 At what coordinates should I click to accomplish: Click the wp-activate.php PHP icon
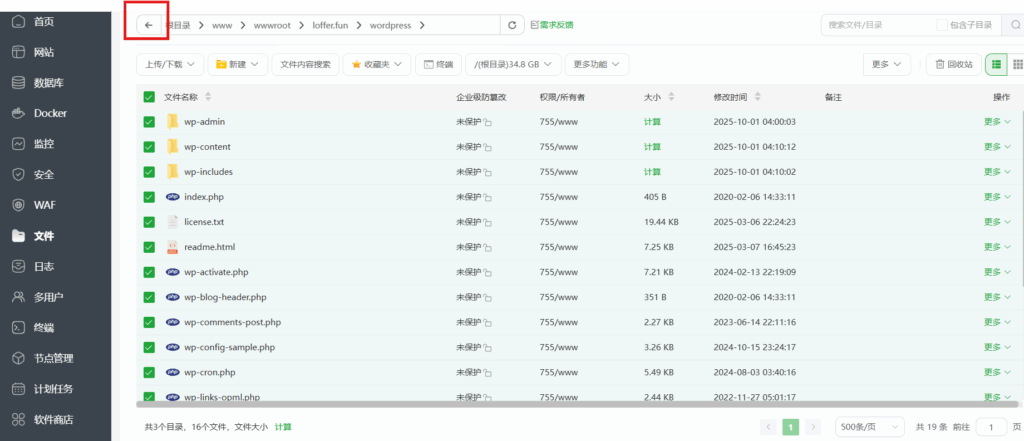click(172, 272)
